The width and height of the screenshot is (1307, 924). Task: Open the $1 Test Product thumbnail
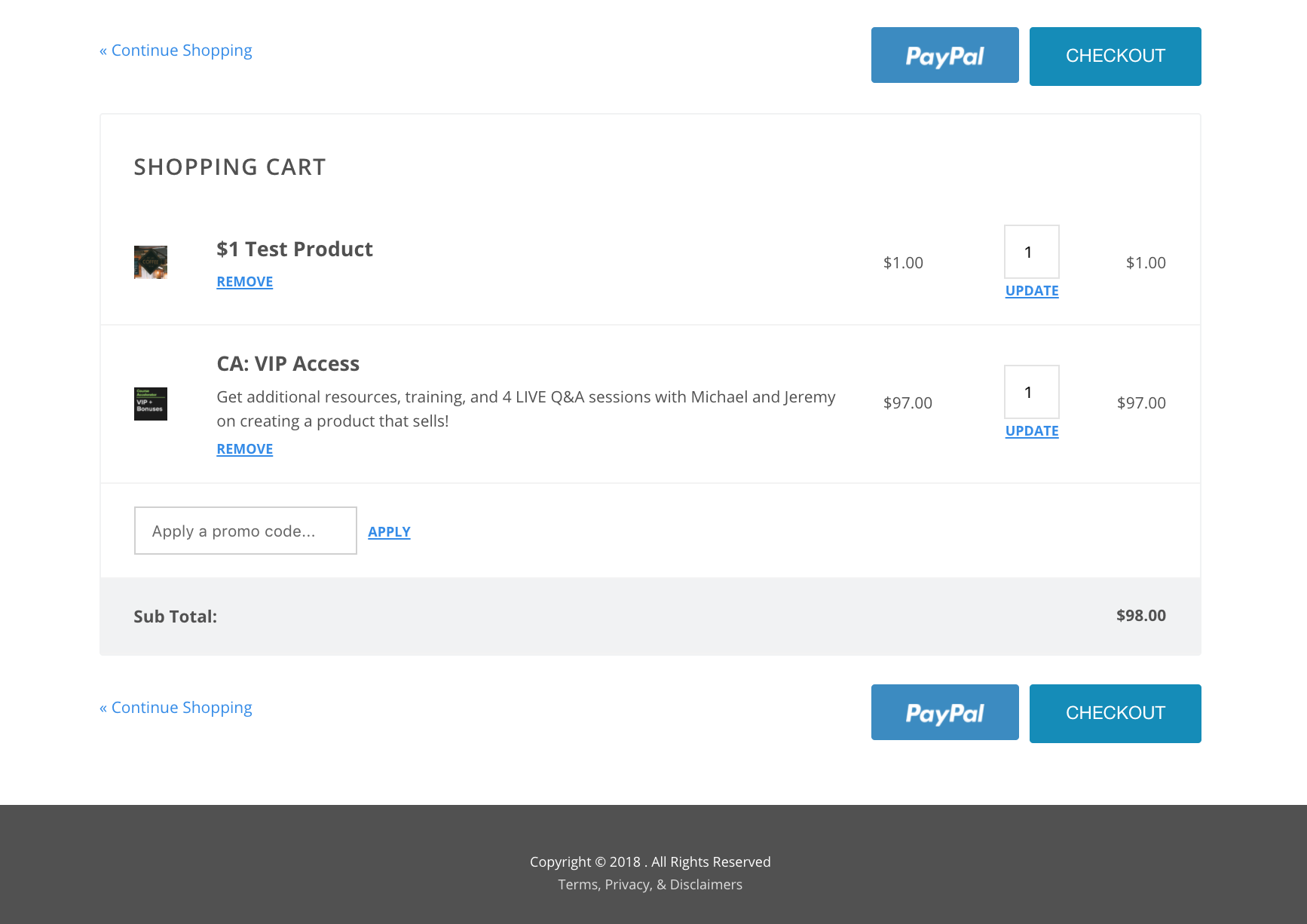point(151,262)
